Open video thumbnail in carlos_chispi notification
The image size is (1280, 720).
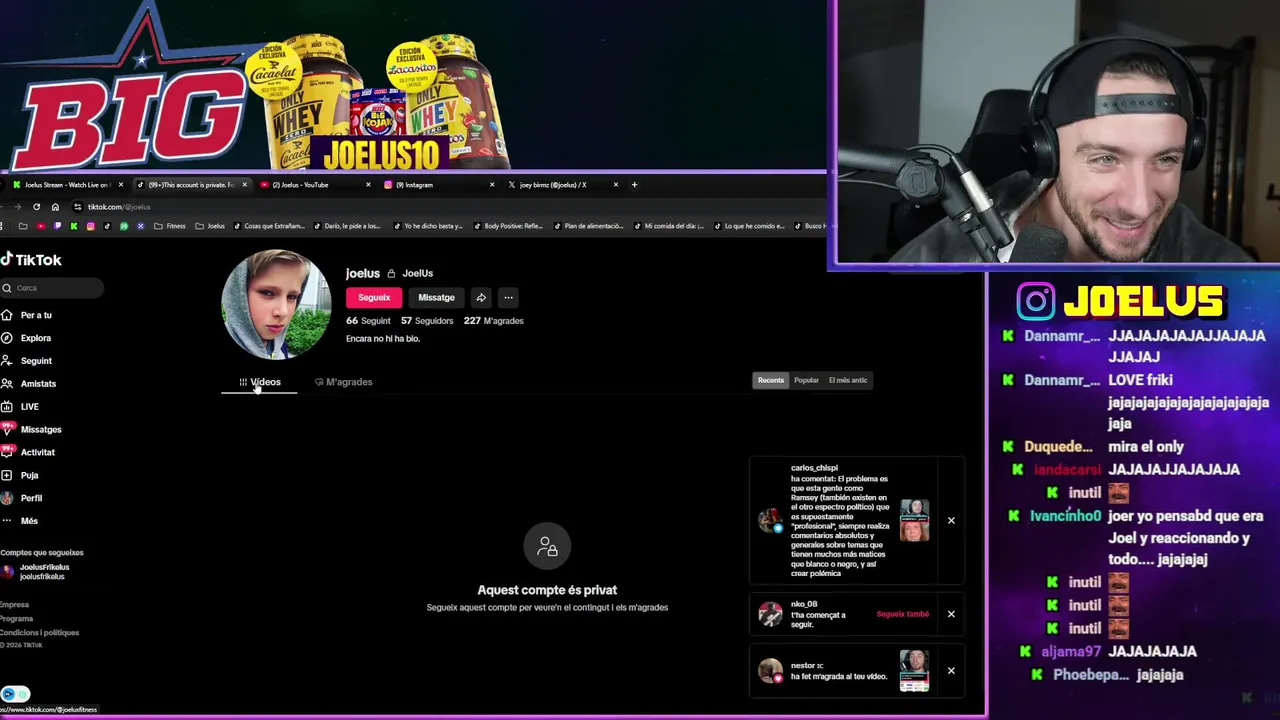[x=914, y=521]
